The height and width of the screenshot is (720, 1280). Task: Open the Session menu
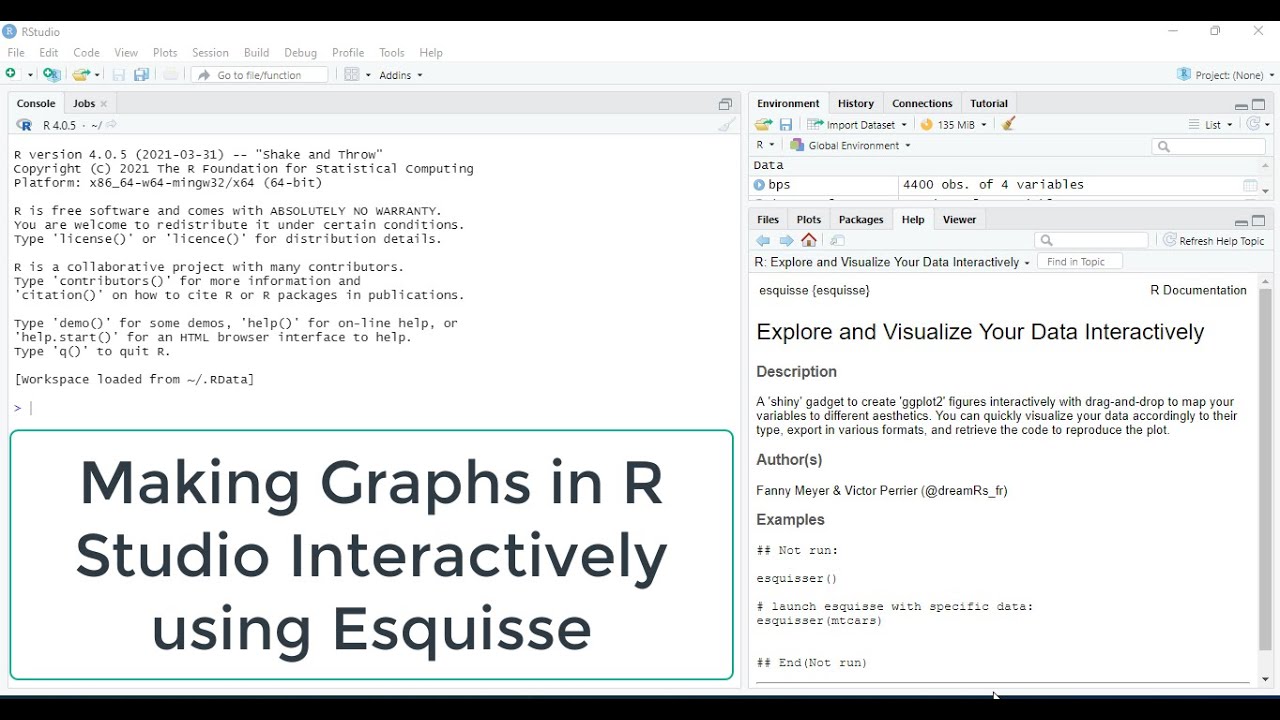tap(210, 53)
